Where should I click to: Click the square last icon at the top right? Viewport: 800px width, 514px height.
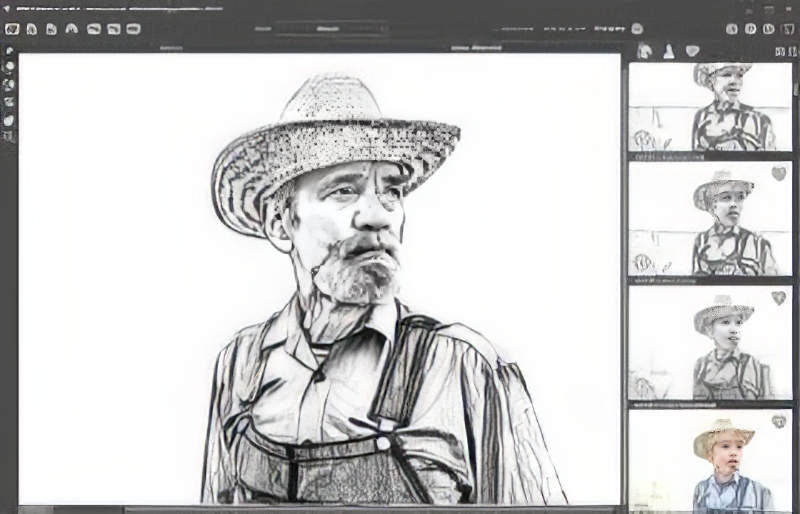pos(787,29)
